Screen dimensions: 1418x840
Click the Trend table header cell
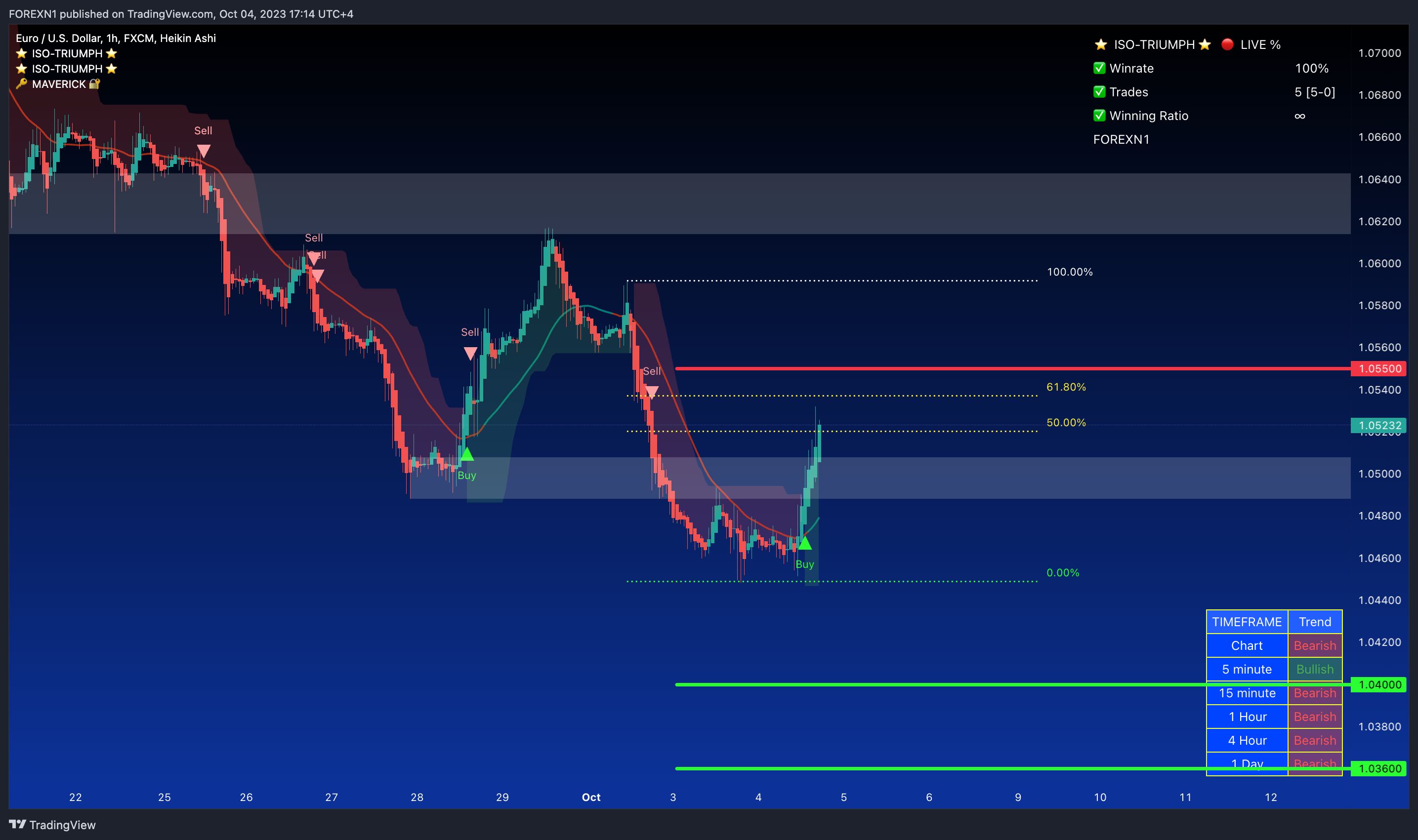(x=1315, y=622)
